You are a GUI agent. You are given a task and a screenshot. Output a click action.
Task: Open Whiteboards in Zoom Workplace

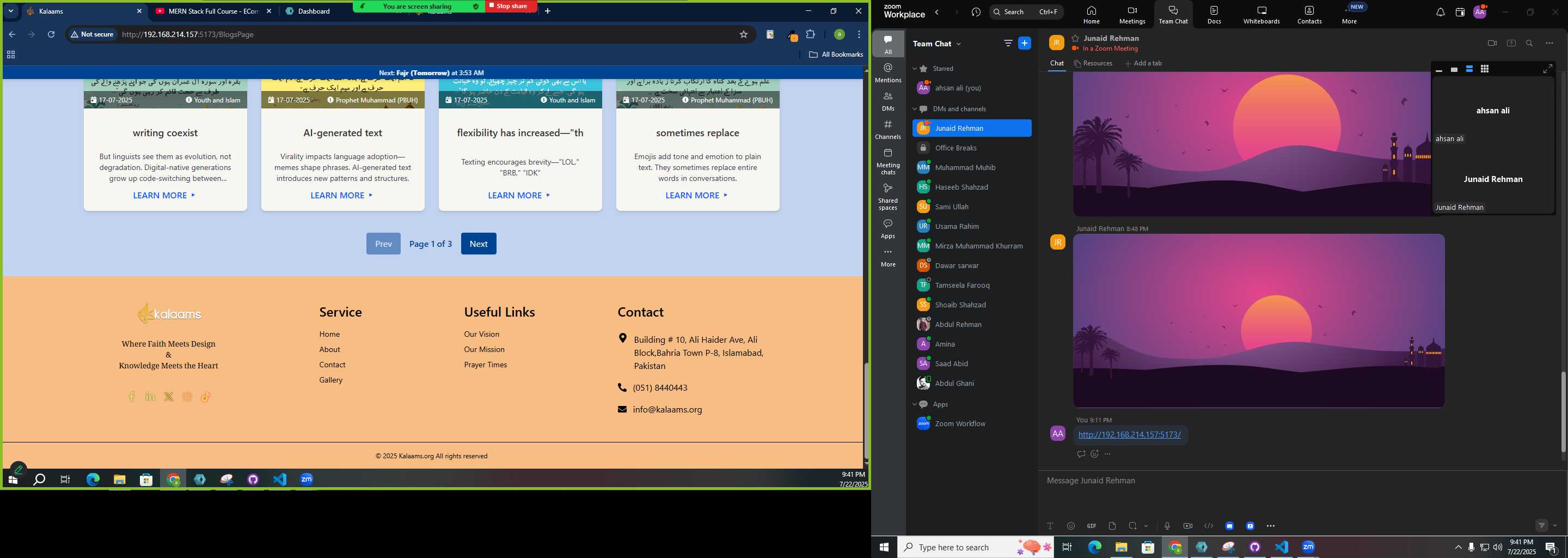1261,15
